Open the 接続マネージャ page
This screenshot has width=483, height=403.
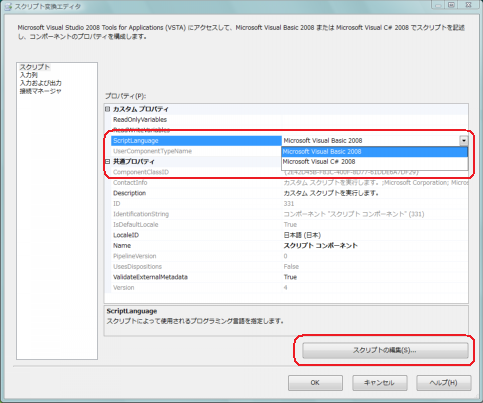pos(40,91)
